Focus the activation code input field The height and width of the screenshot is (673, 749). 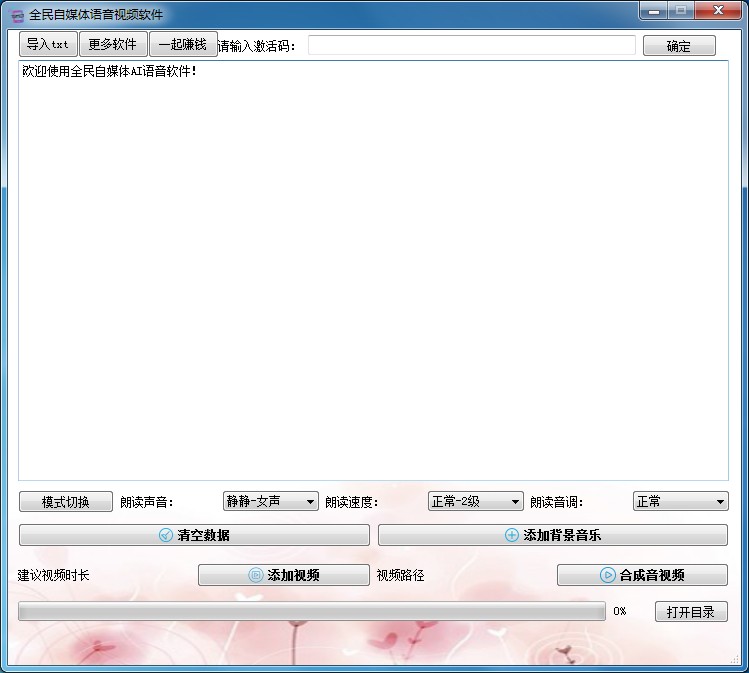[471, 45]
